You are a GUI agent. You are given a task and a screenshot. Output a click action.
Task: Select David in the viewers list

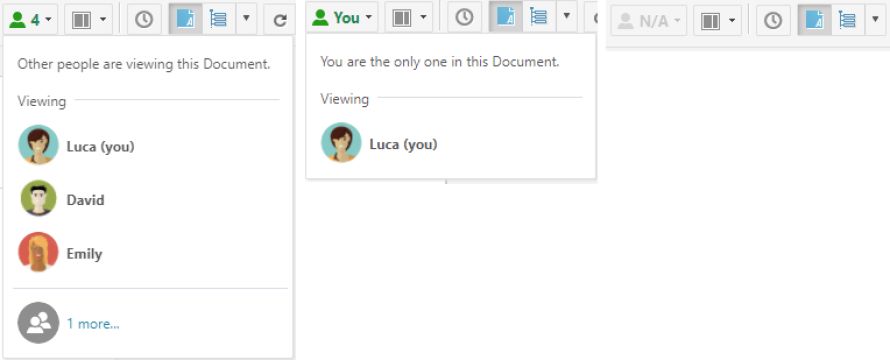tap(85, 200)
